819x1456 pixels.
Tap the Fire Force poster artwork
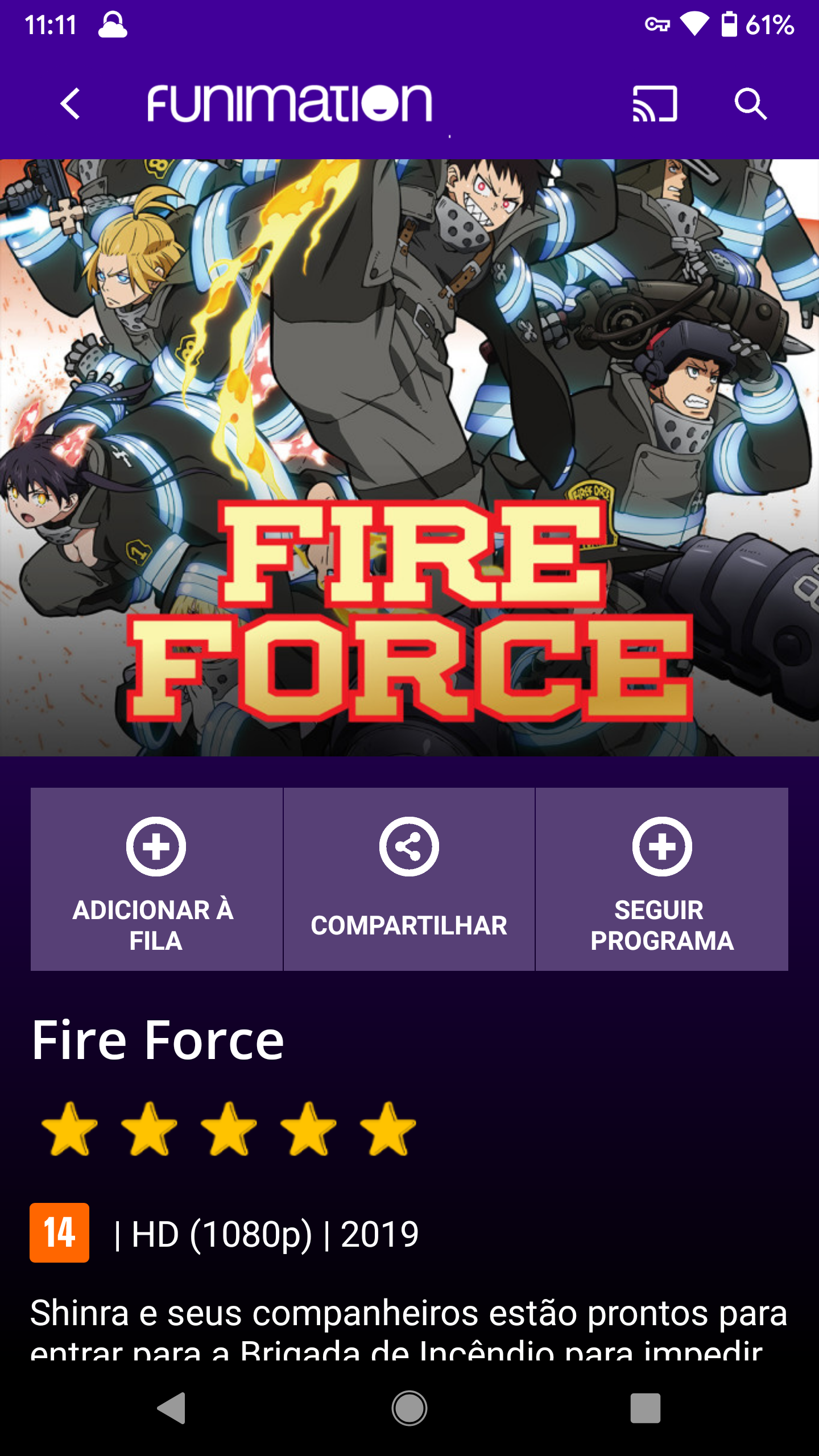point(409,458)
